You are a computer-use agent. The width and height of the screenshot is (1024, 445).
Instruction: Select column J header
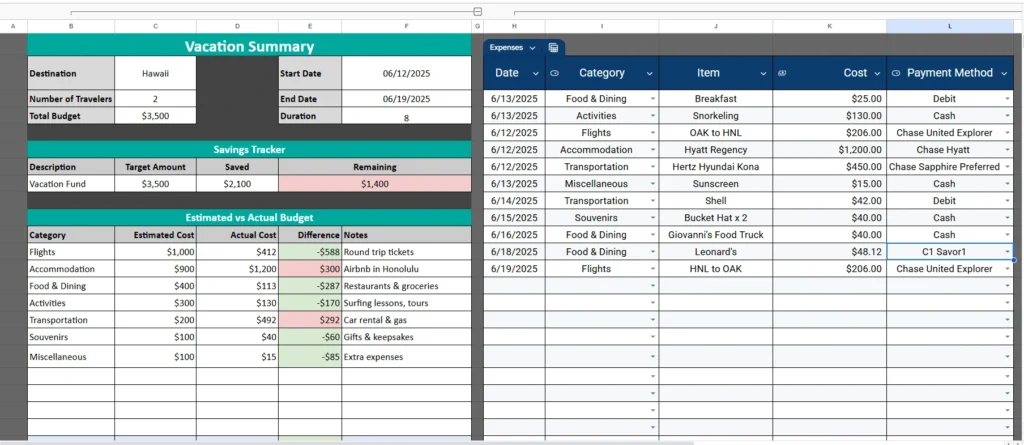[716, 26]
